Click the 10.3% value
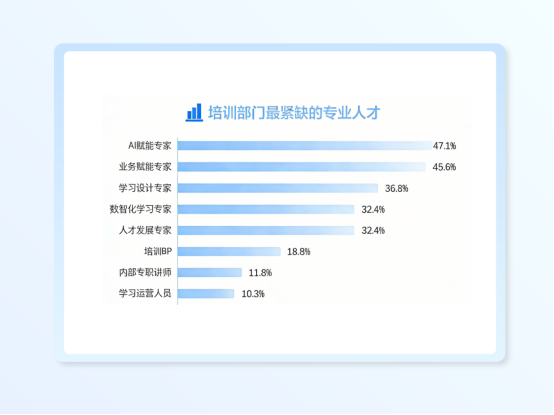The width and height of the screenshot is (554, 415). 253,294
